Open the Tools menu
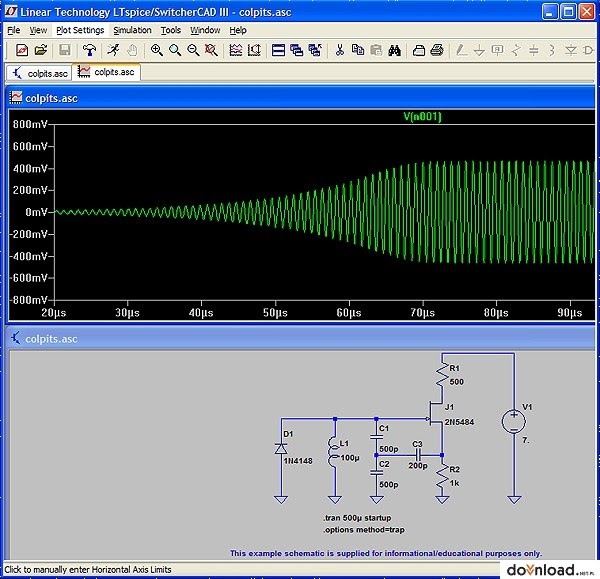The image size is (600, 579). [x=171, y=30]
